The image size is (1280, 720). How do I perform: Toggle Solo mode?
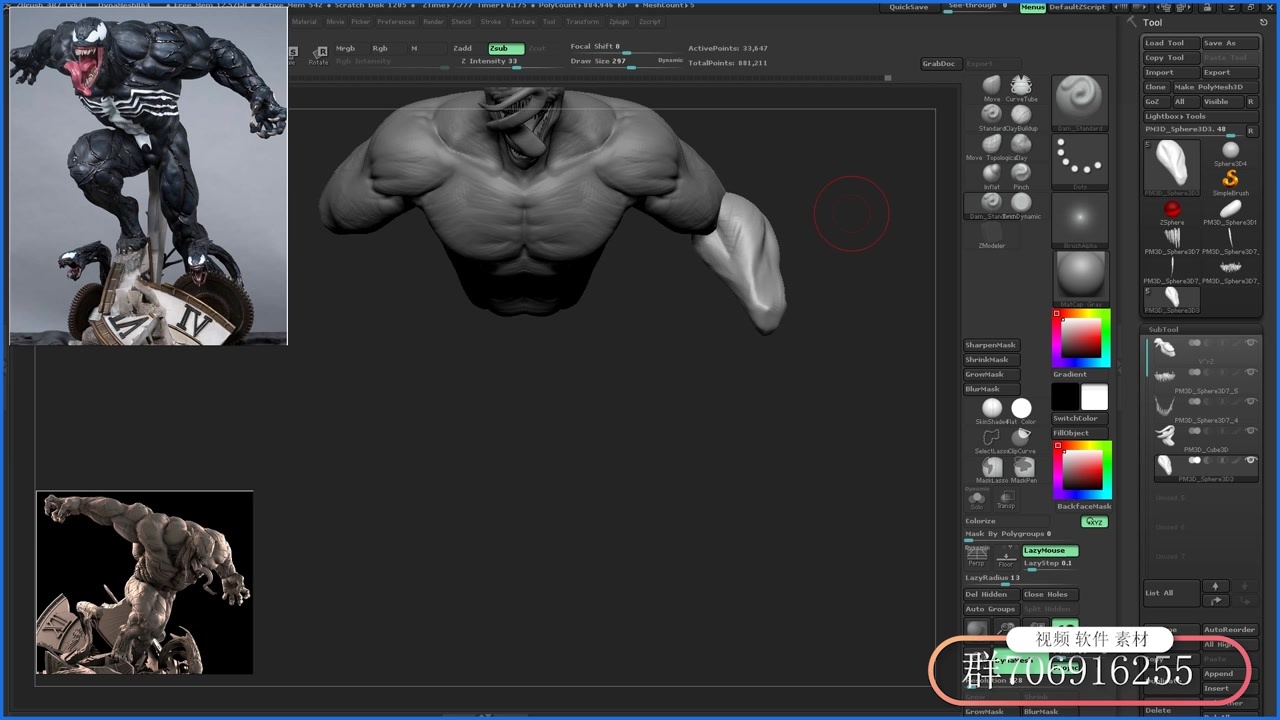click(976, 499)
